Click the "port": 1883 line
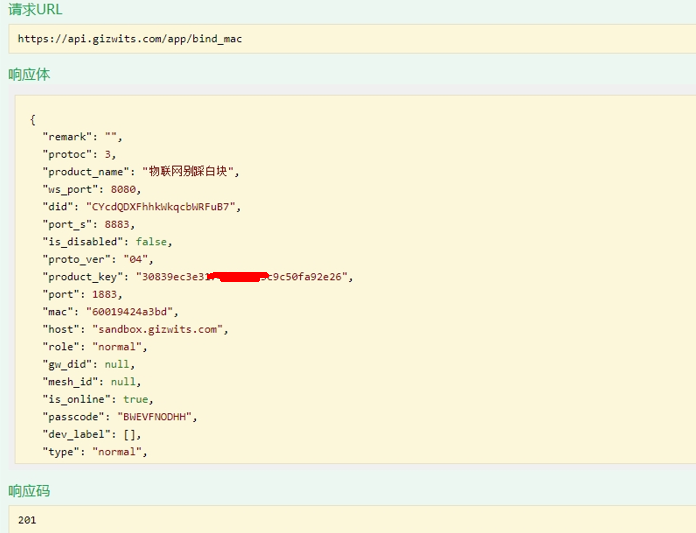This screenshot has width=696, height=533. pos(82,294)
